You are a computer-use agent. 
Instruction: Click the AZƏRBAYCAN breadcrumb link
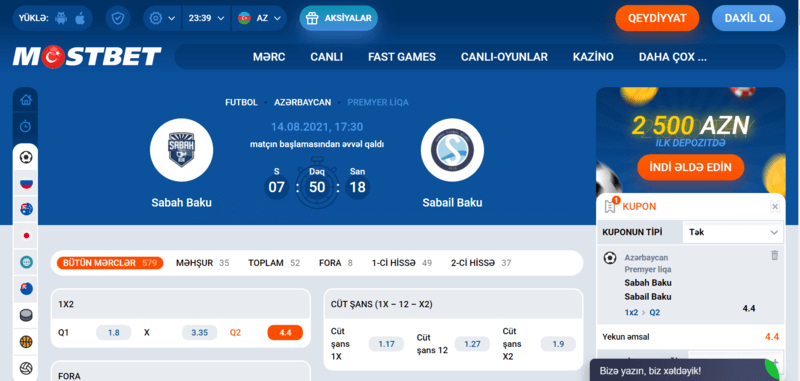coord(303,103)
